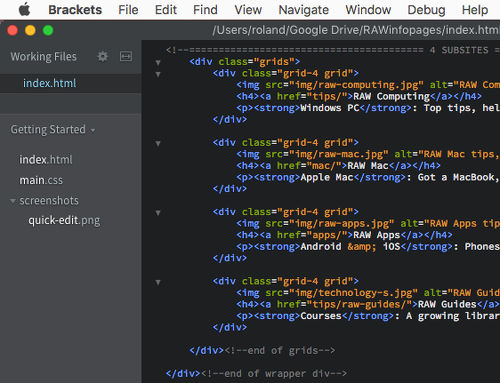
Task: Open the Navigate menu
Action: (x=304, y=10)
